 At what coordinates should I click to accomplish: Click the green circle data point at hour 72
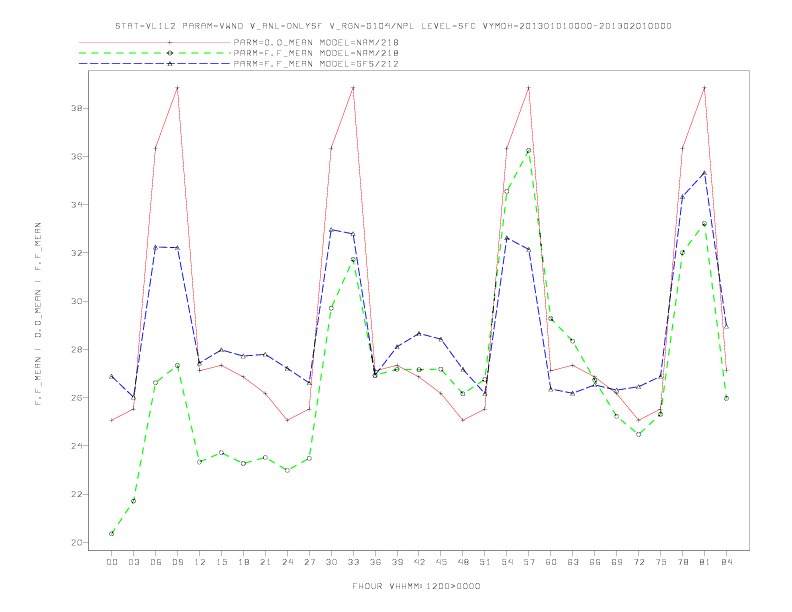click(x=638, y=434)
